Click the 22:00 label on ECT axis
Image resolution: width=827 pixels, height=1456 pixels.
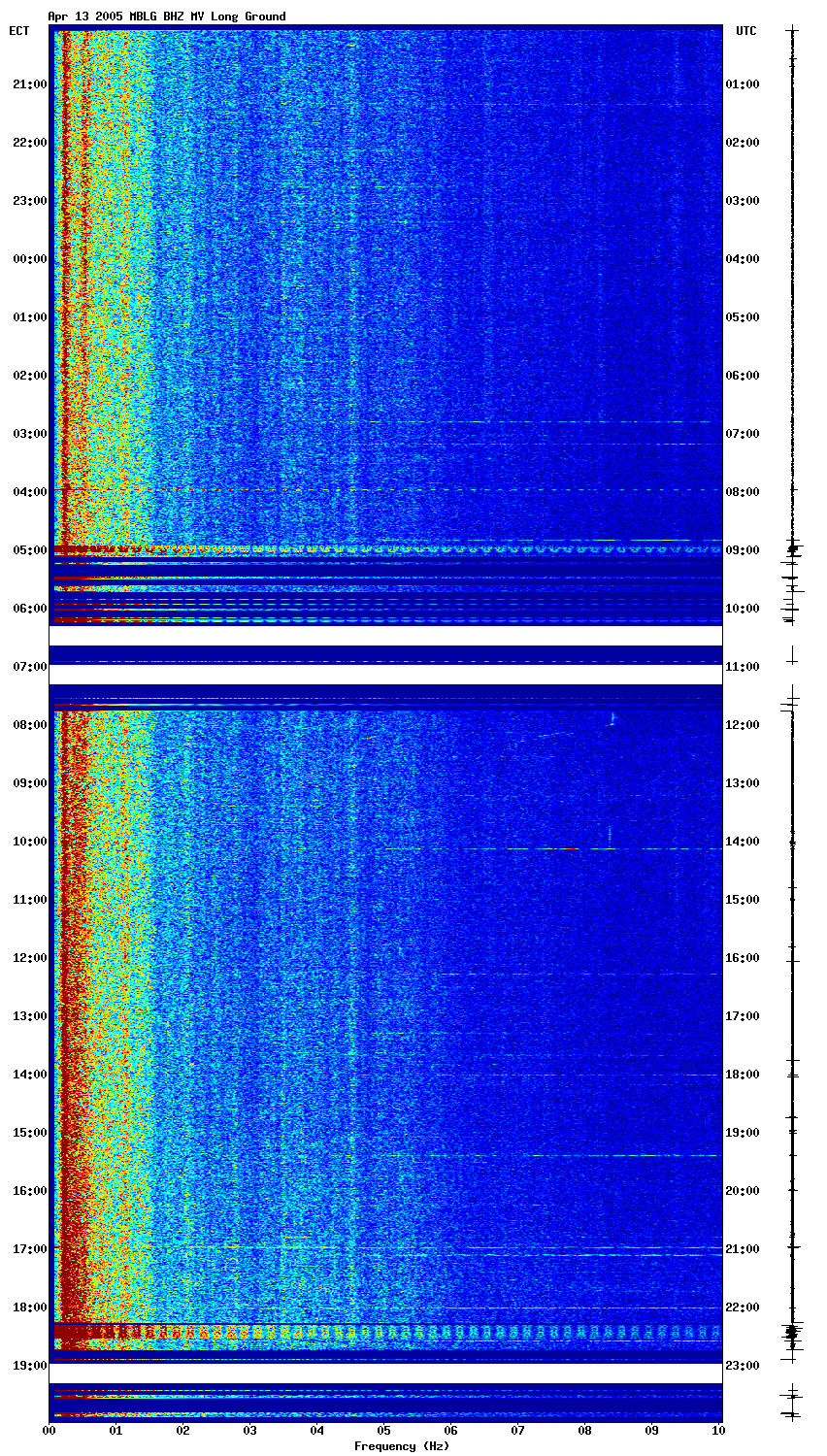pyautogui.click(x=29, y=143)
